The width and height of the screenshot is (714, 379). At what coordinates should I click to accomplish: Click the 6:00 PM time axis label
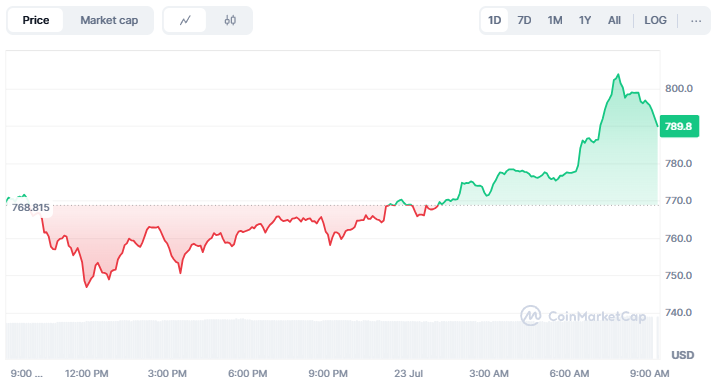point(247,373)
